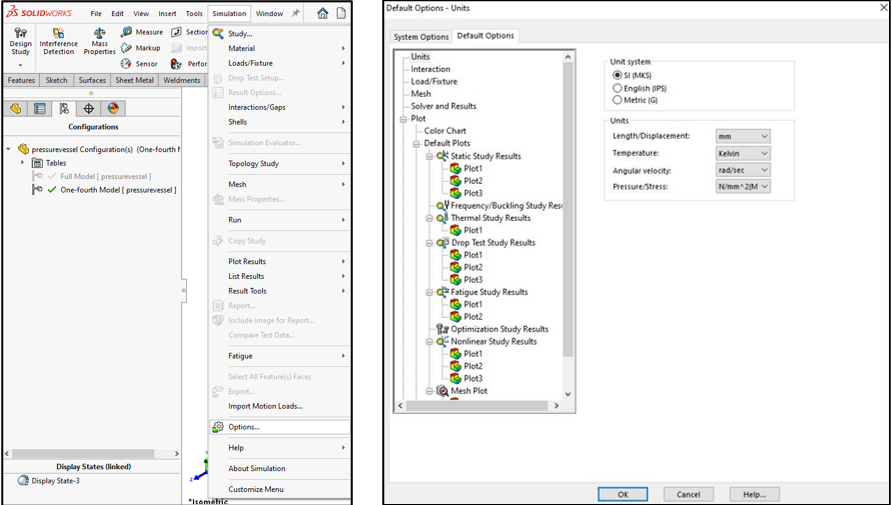Open Length/Displacement units dropdown
Screen dimensions: 892x505
743,136
